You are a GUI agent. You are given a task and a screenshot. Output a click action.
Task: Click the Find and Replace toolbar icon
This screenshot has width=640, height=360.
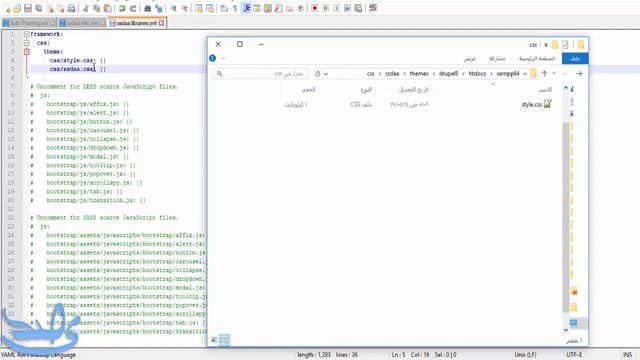point(159,9)
